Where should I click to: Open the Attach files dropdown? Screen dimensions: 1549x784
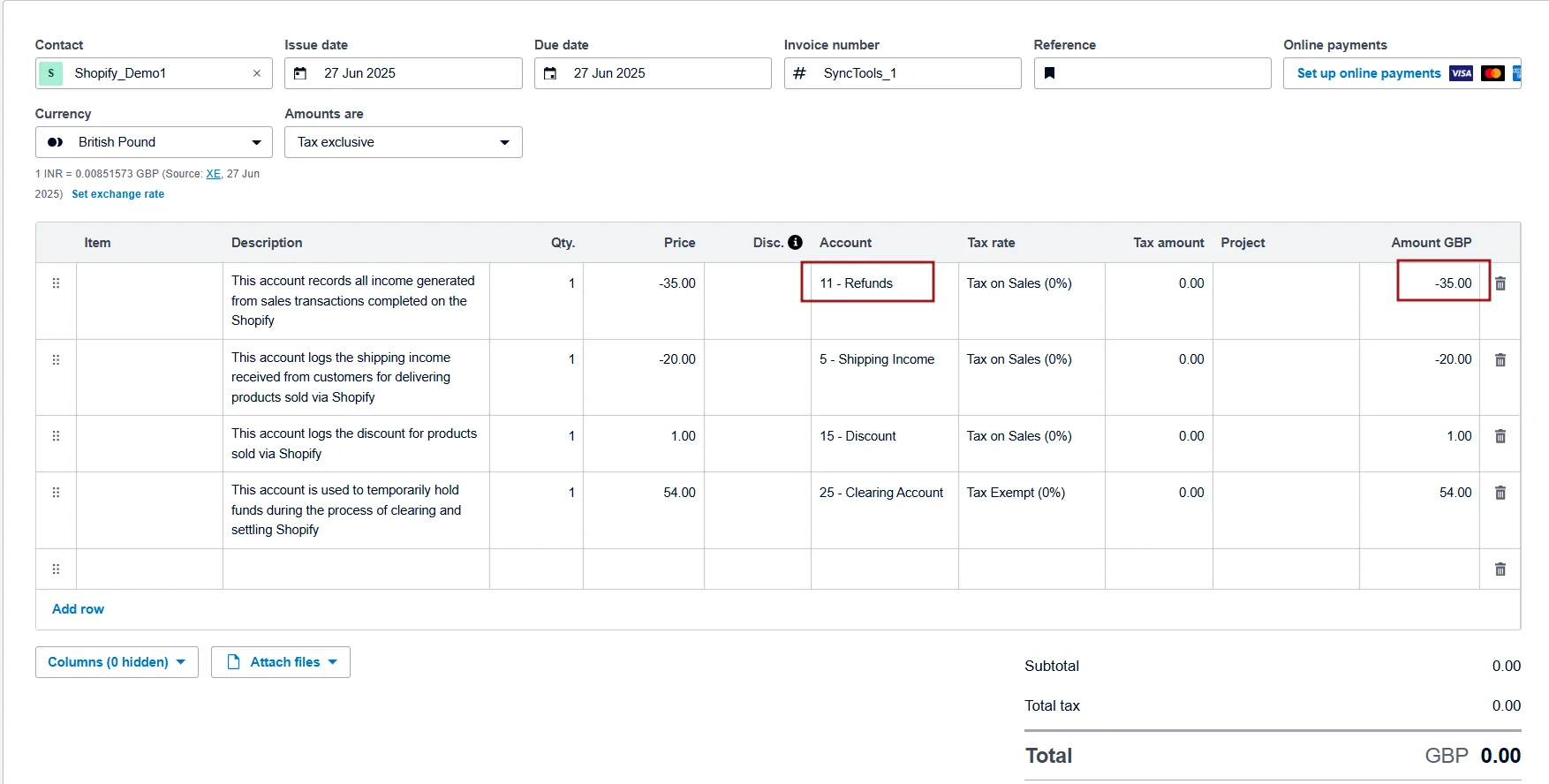click(281, 662)
